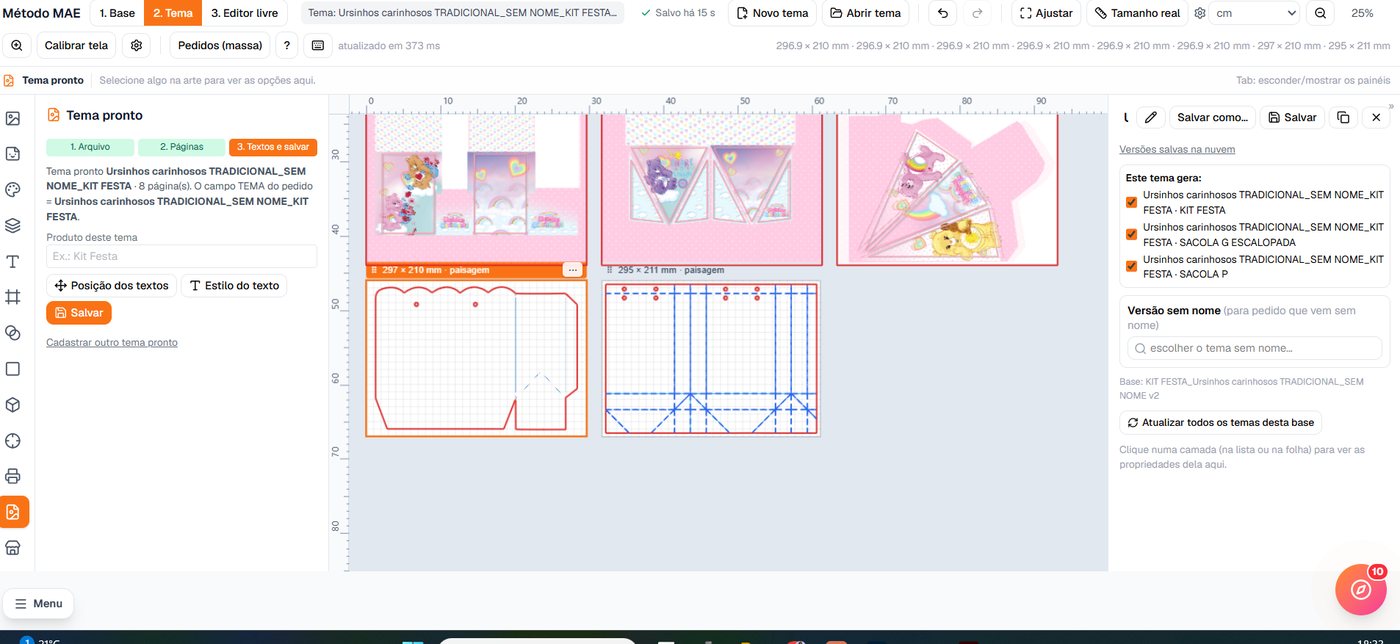Redo the last undone action
This screenshot has height=644, width=1400.
pos(977,13)
